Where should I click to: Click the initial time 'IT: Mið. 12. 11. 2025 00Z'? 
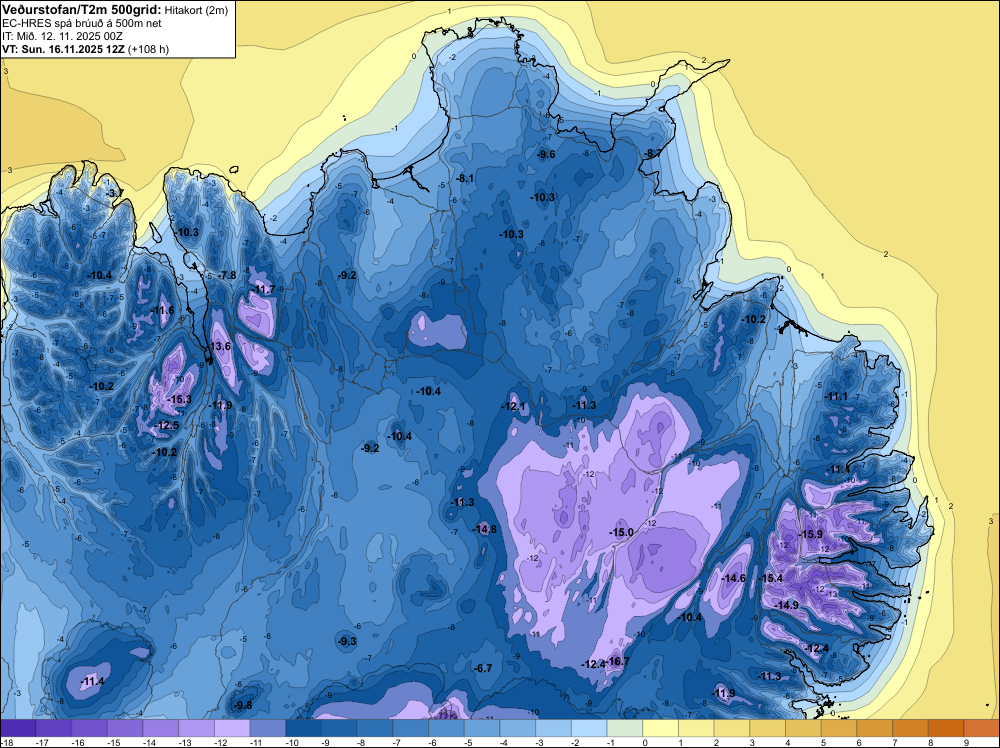pos(62,36)
